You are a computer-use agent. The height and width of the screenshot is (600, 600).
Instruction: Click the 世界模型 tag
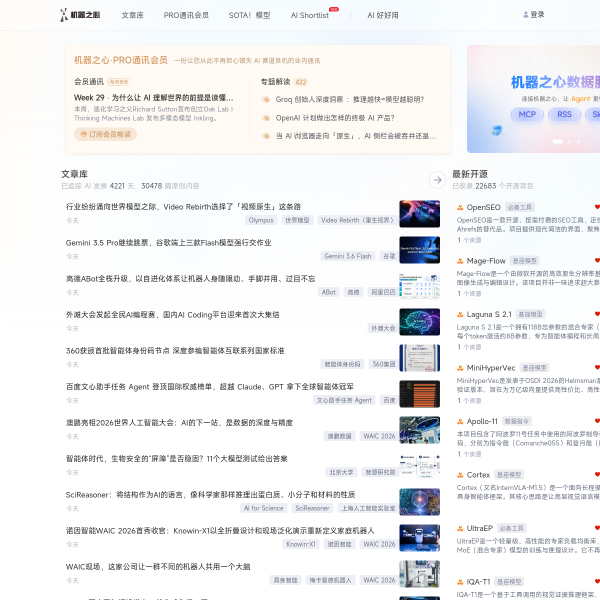coord(297,220)
